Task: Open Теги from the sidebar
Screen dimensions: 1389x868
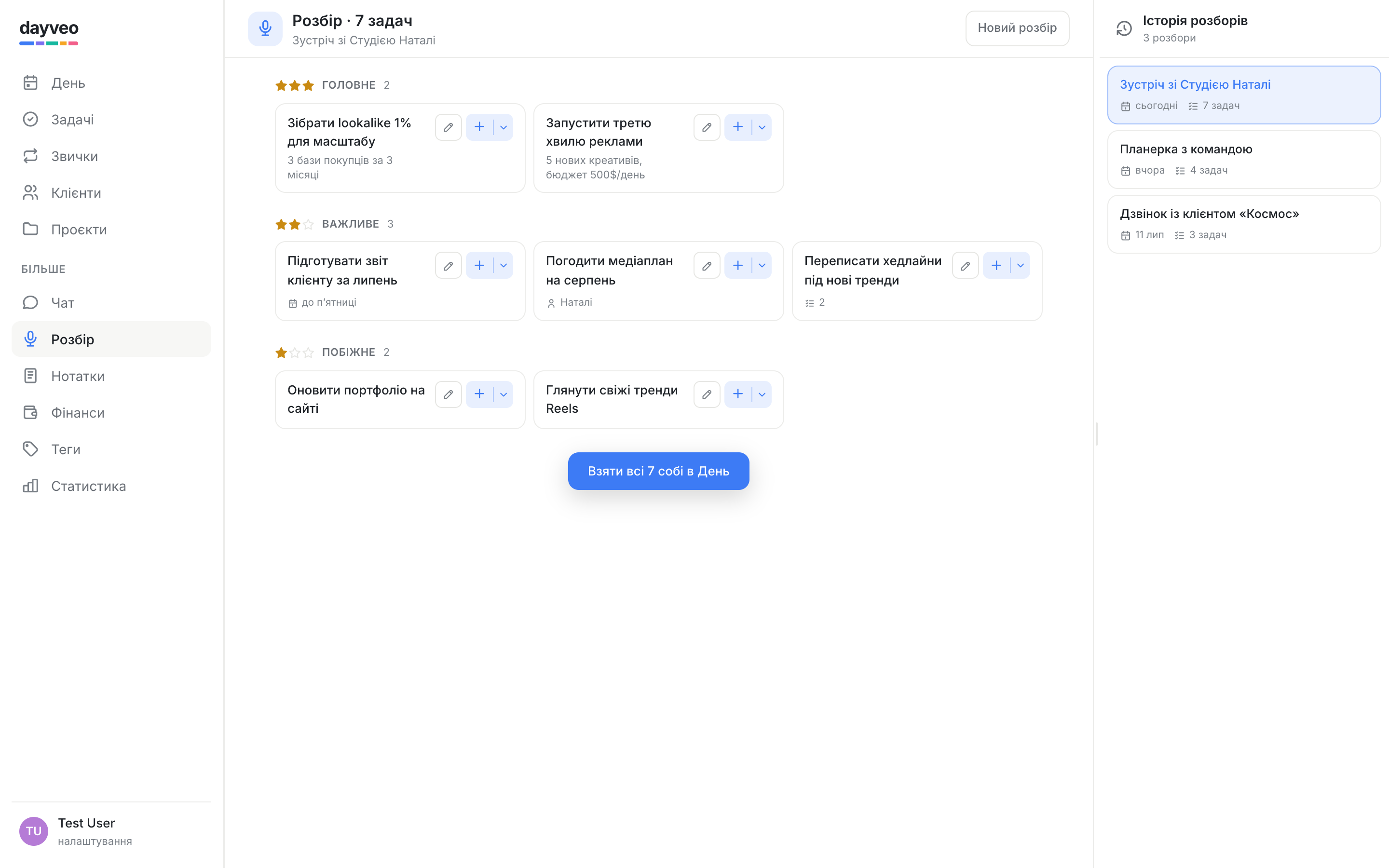Action: tap(111, 449)
